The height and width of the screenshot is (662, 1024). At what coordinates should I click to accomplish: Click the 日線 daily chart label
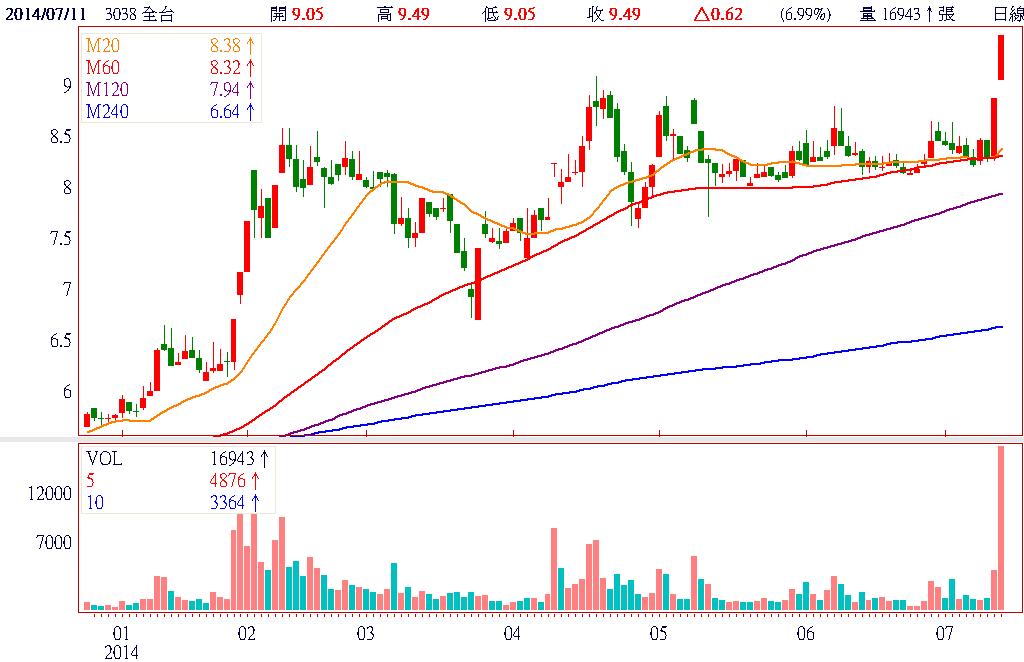(1008, 14)
